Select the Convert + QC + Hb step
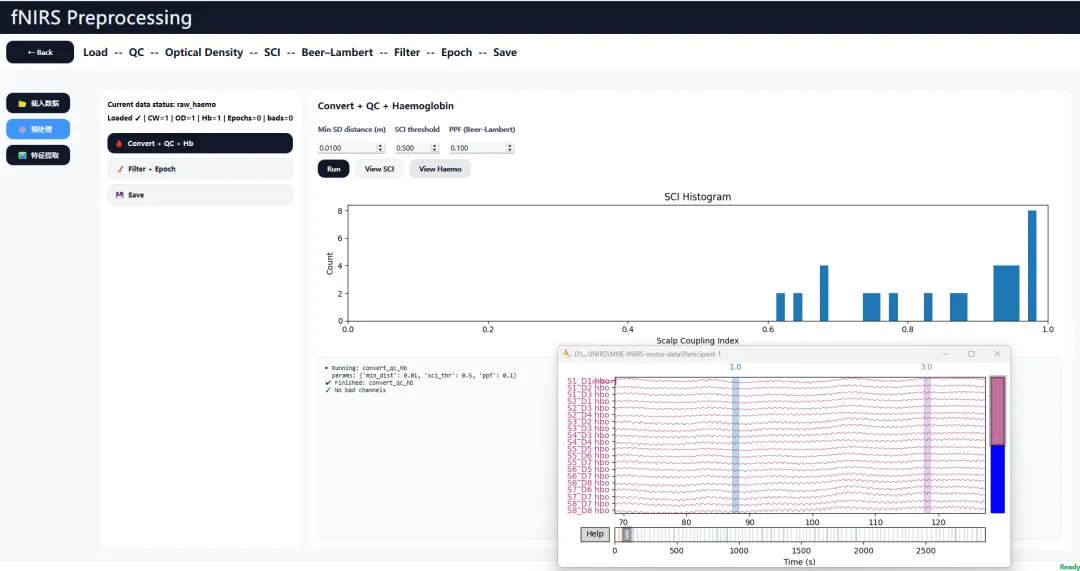1080x571 pixels. pos(200,143)
